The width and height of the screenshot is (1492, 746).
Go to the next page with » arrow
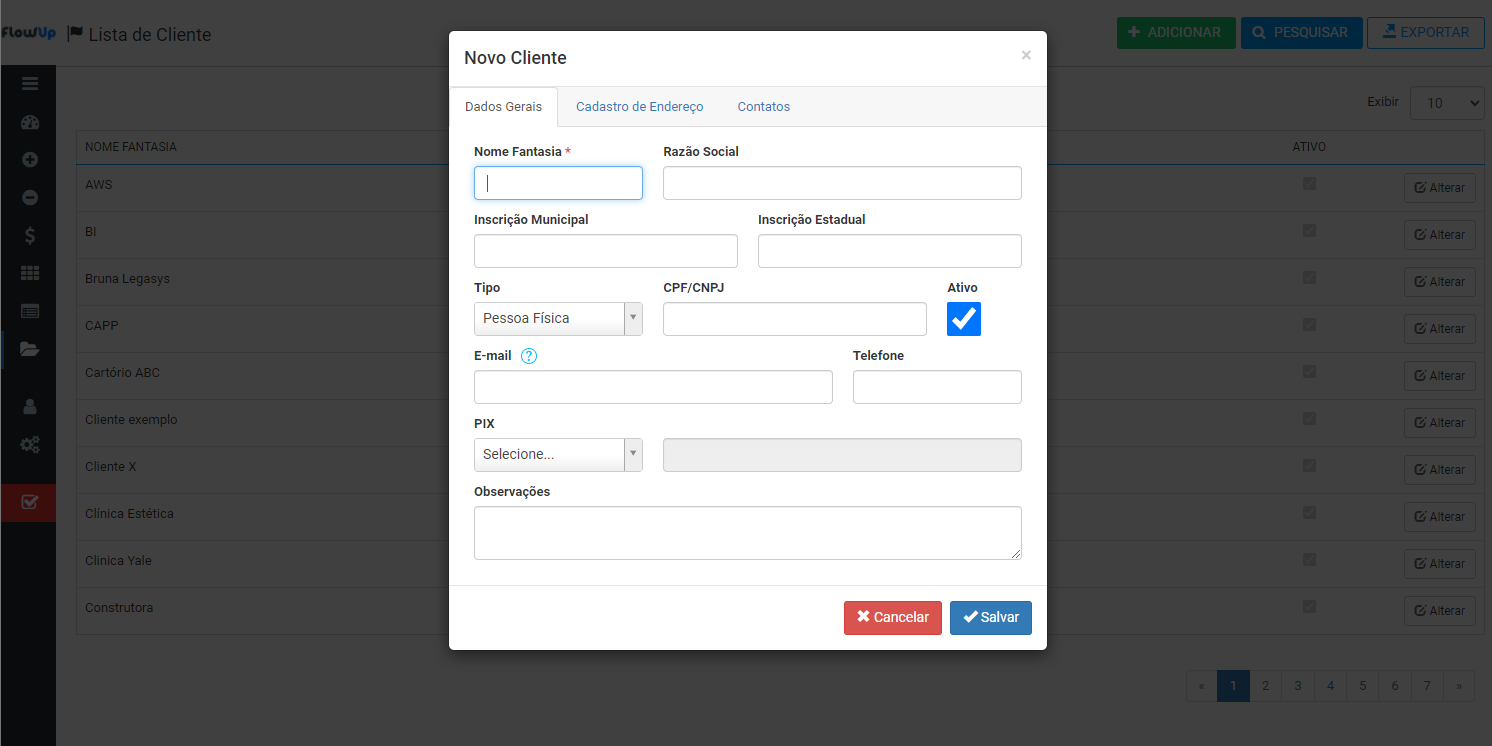click(x=1459, y=686)
